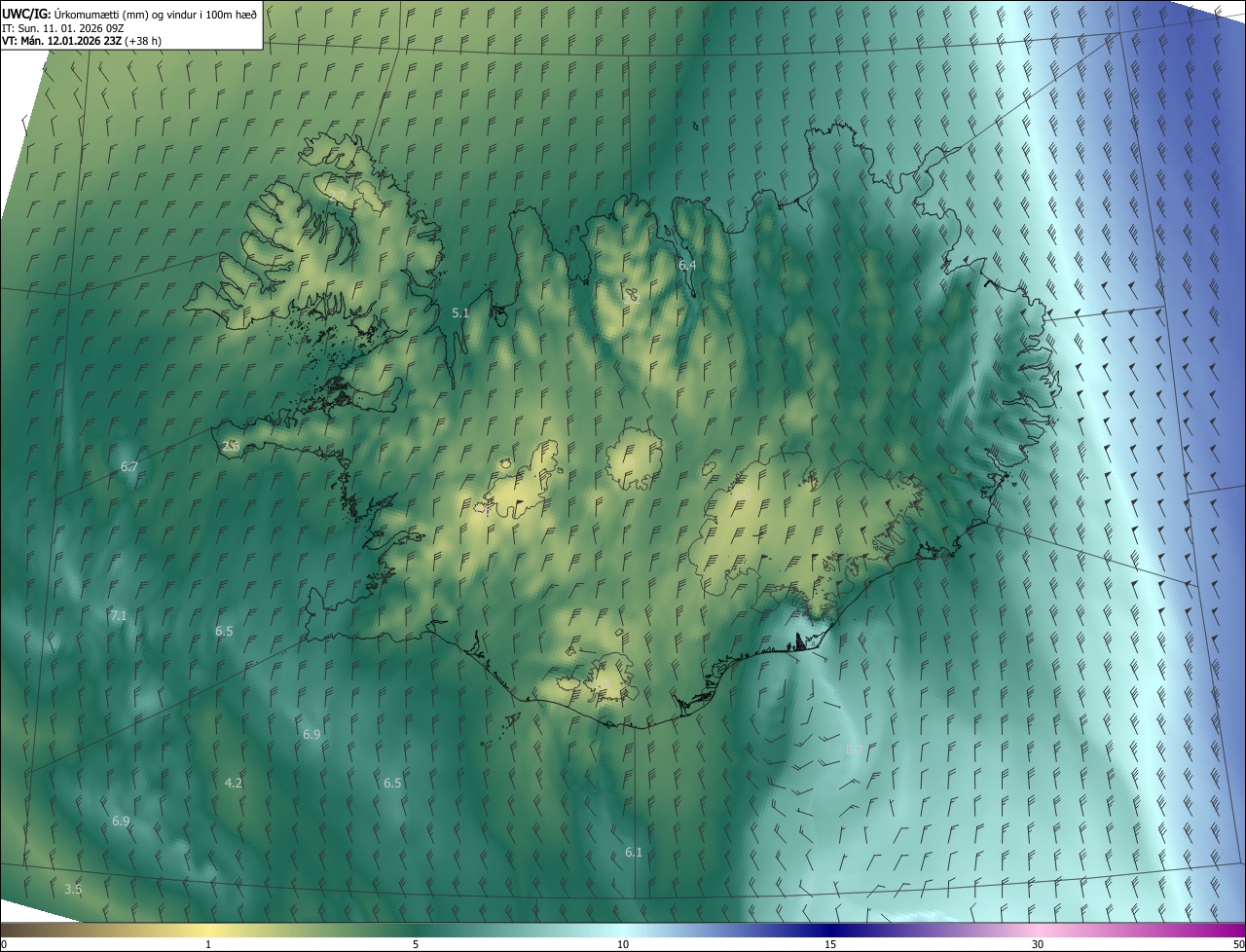Click the 7.1 precipitation value label
The height and width of the screenshot is (952, 1246).
pos(119,615)
